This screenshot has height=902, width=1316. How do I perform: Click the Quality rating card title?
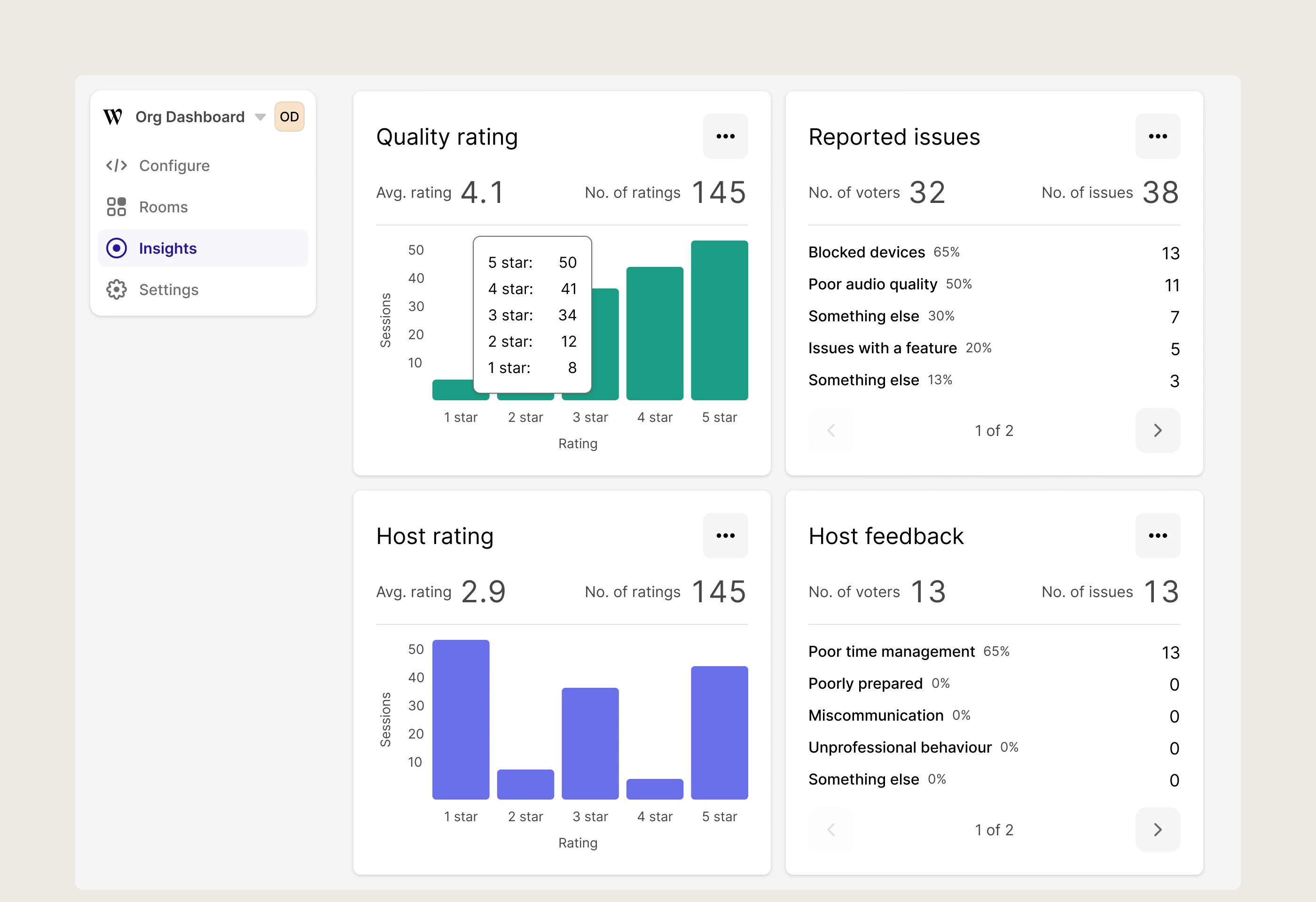click(x=447, y=137)
